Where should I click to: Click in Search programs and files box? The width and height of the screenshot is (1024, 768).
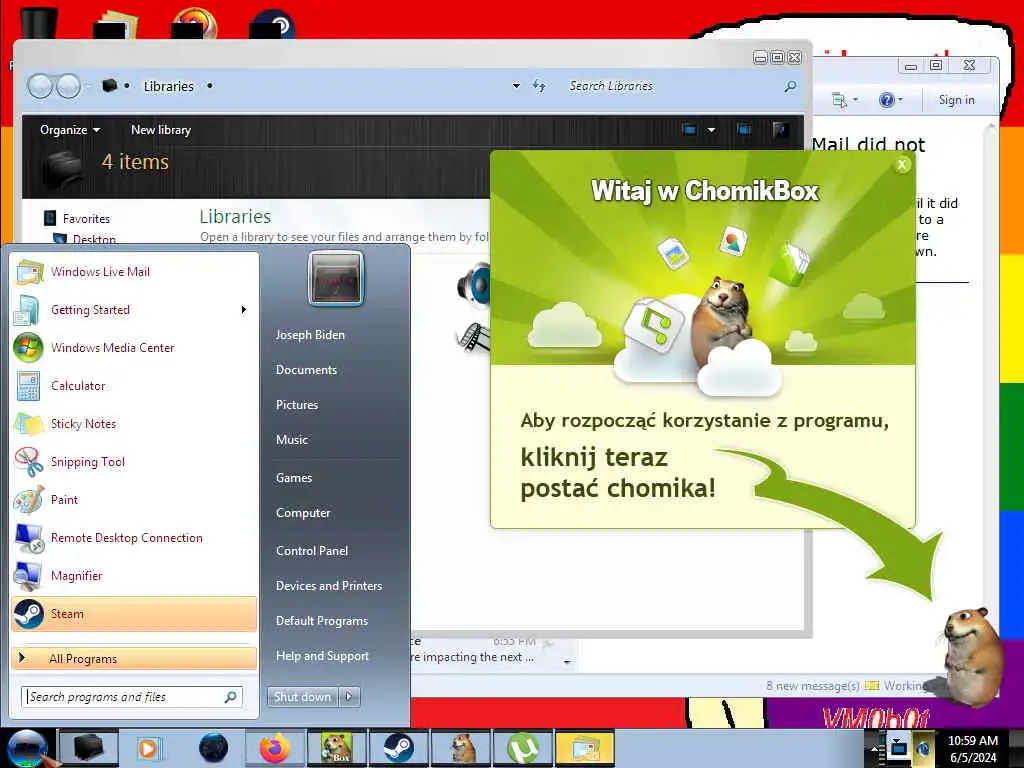click(x=132, y=697)
